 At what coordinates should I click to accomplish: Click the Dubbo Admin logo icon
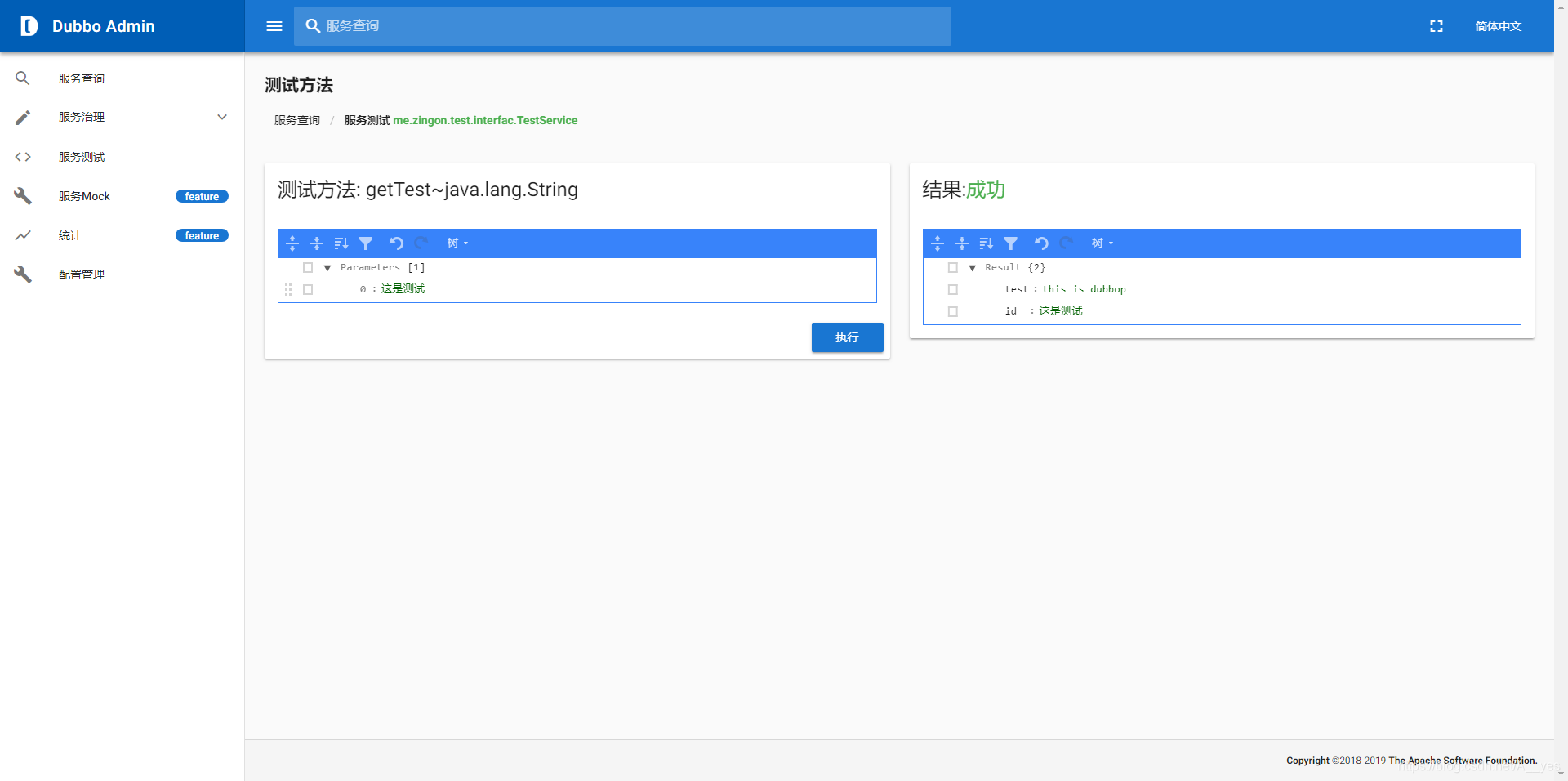29,26
